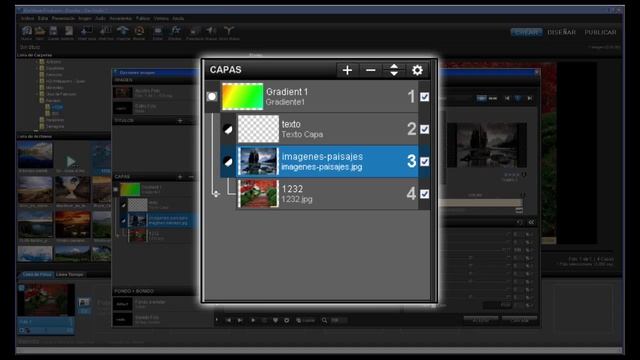Toggle the imagenes-paisajes layer checkbox
The height and width of the screenshot is (360, 640).
424,162
